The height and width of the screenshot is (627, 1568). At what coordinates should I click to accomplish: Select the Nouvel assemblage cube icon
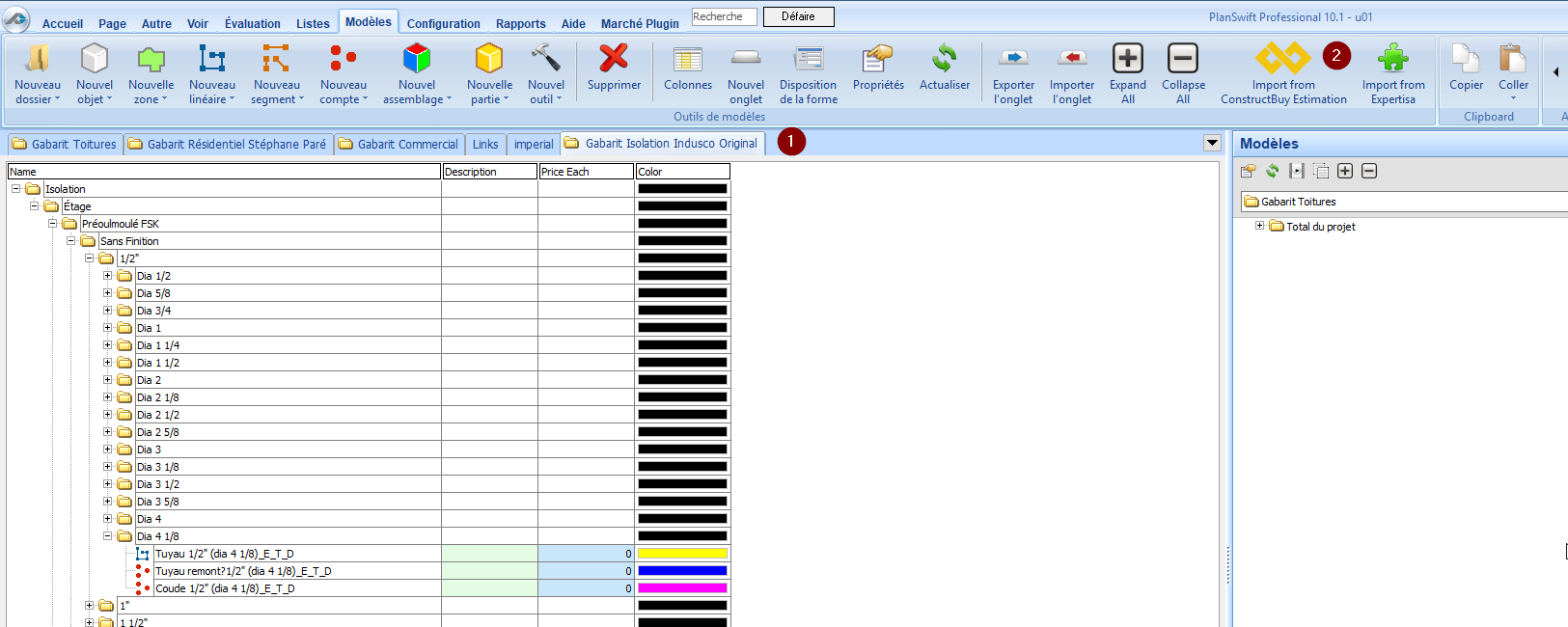click(x=416, y=60)
